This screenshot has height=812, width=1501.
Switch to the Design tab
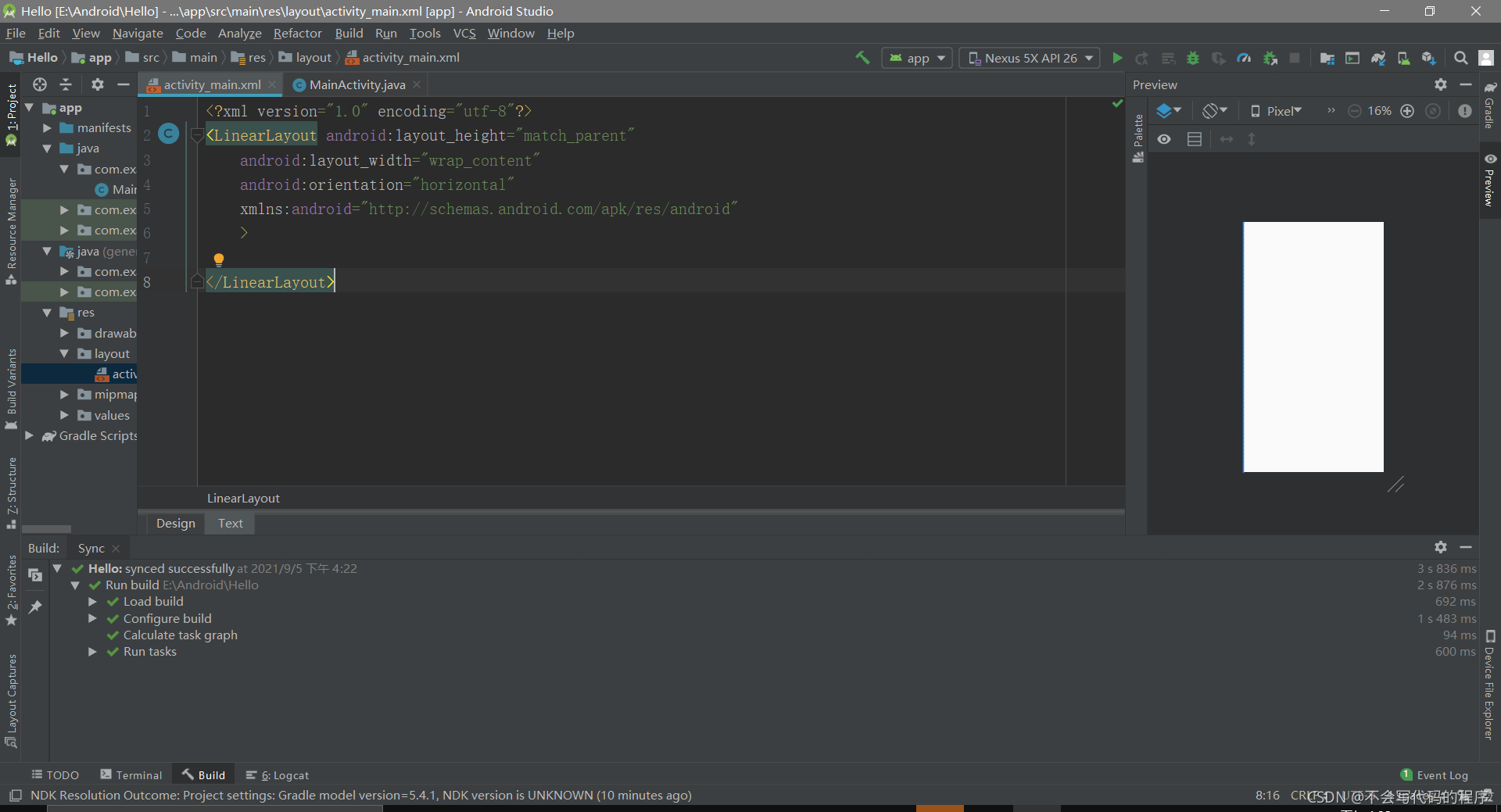tap(175, 523)
